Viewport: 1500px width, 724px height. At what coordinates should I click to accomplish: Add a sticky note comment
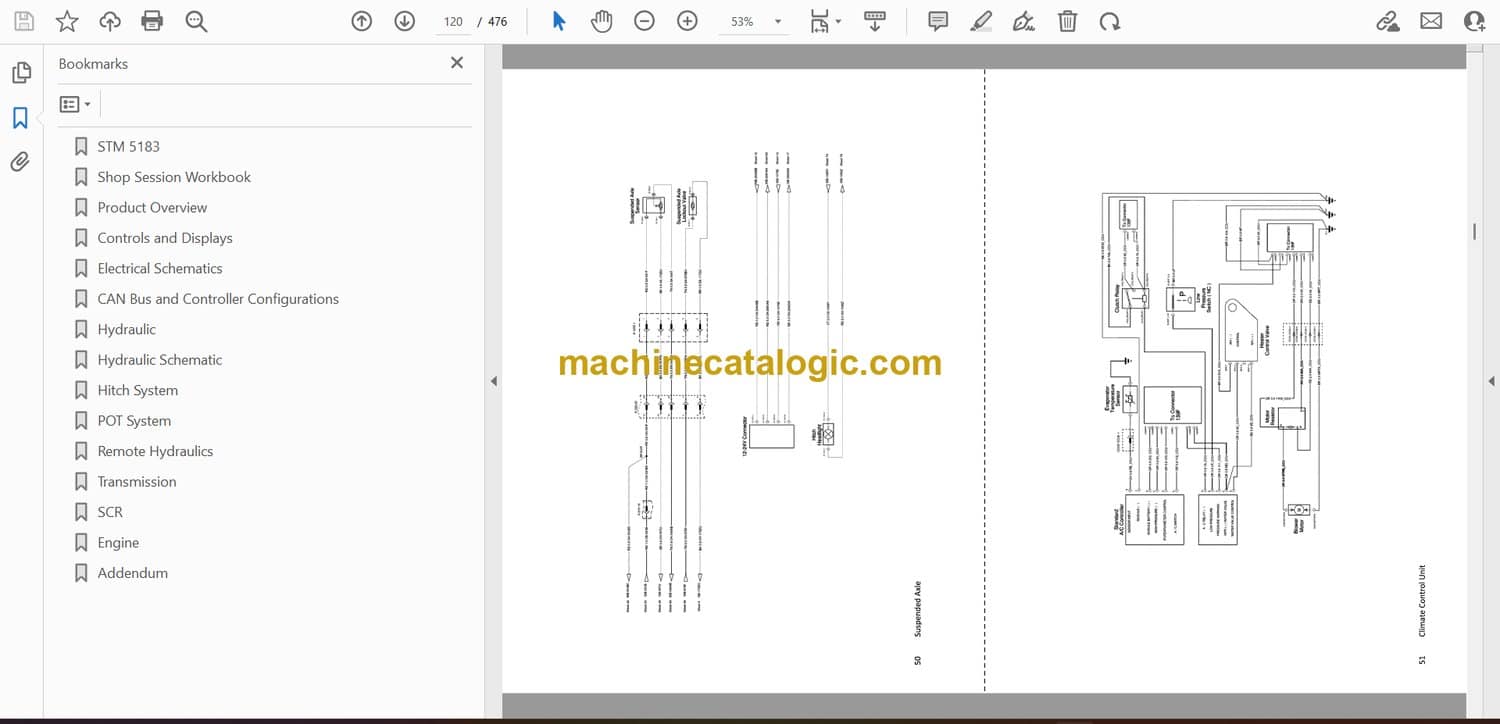tap(937, 21)
